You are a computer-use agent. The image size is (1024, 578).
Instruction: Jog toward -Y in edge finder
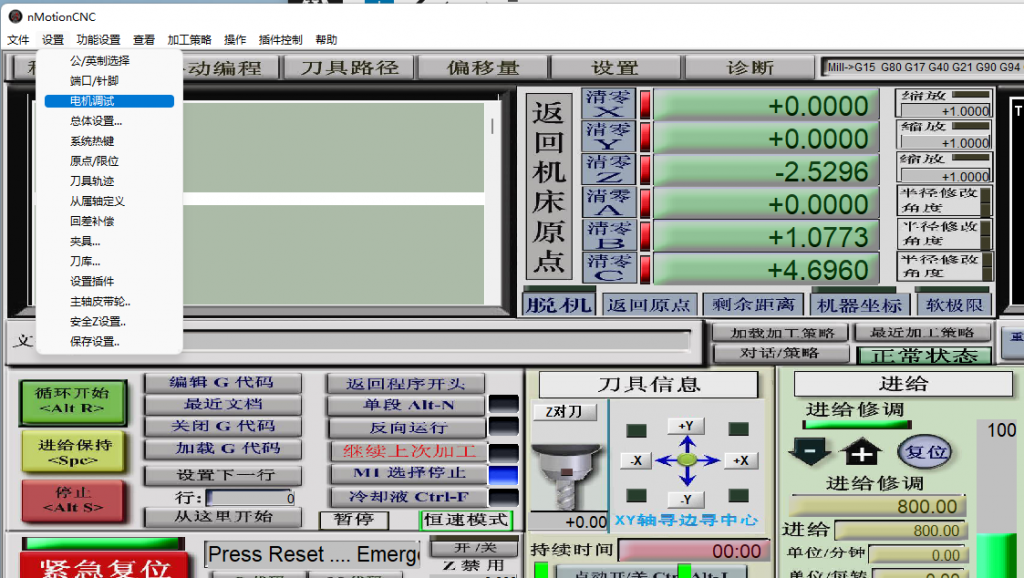click(686, 500)
